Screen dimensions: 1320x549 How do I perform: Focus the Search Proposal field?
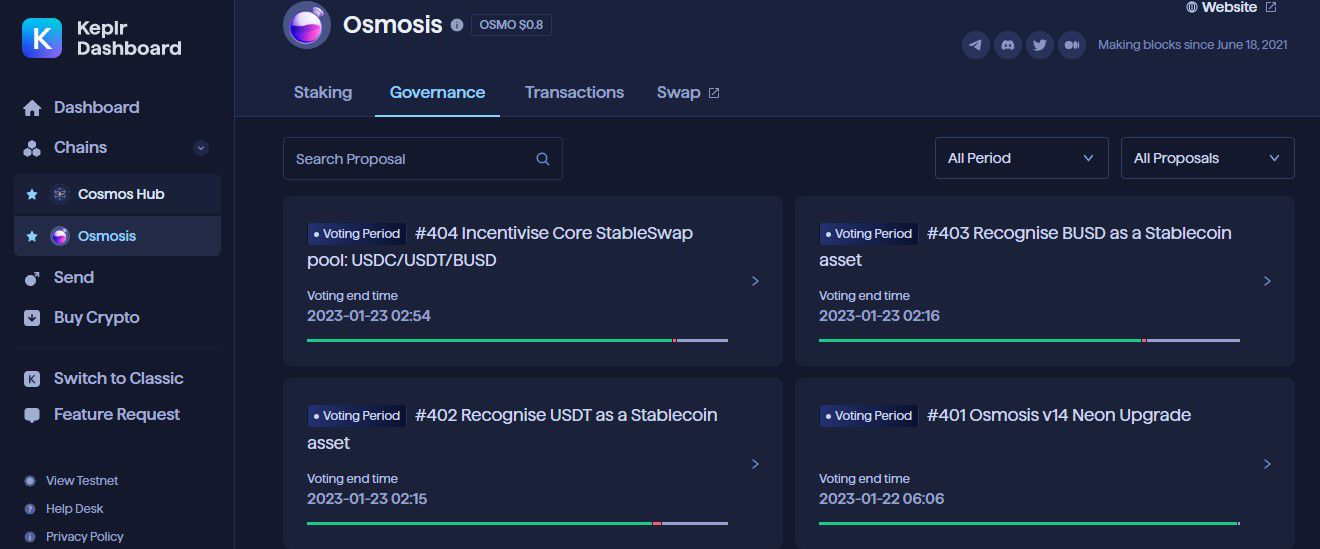coord(423,159)
